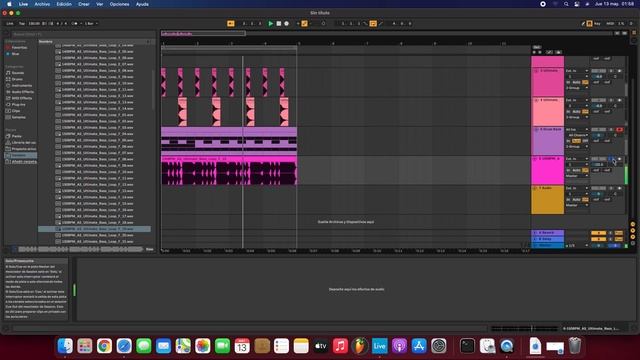Screen dimensions: 640x360
Task: Solo the 4 Ultimate track
Action: tap(611, 100)
